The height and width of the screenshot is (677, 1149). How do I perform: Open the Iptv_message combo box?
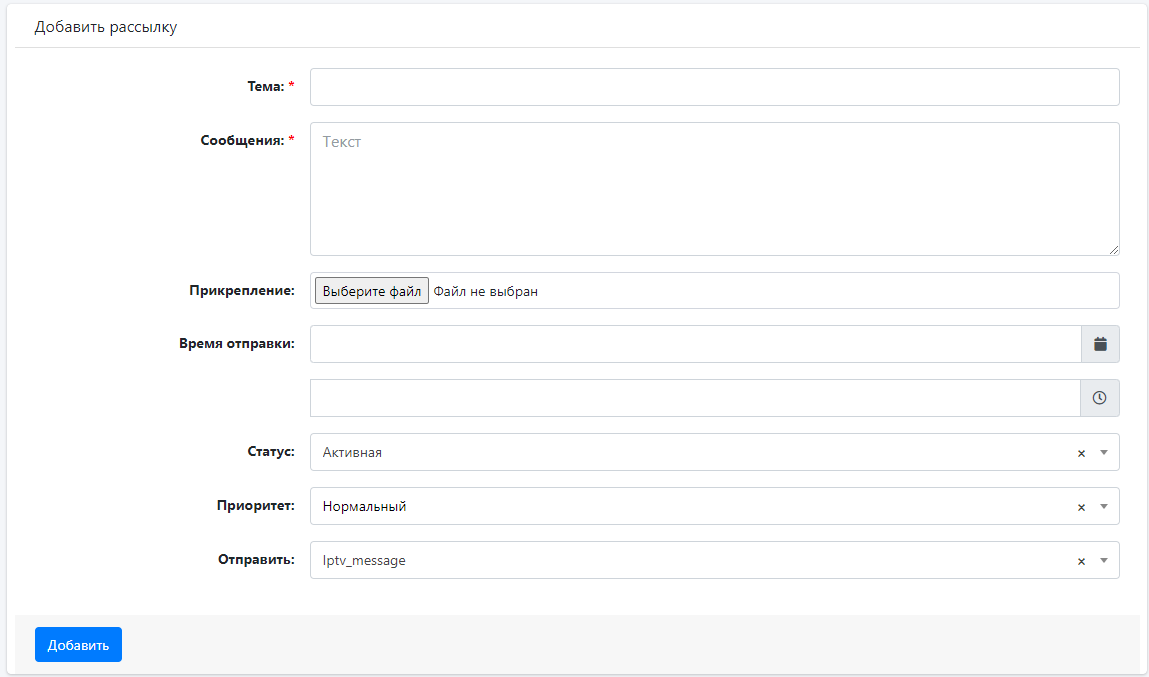coord(680,560)
